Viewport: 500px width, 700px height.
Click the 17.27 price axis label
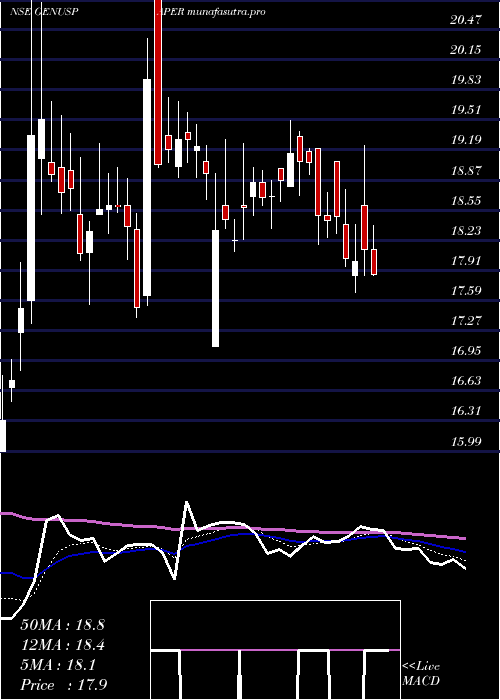466,321
